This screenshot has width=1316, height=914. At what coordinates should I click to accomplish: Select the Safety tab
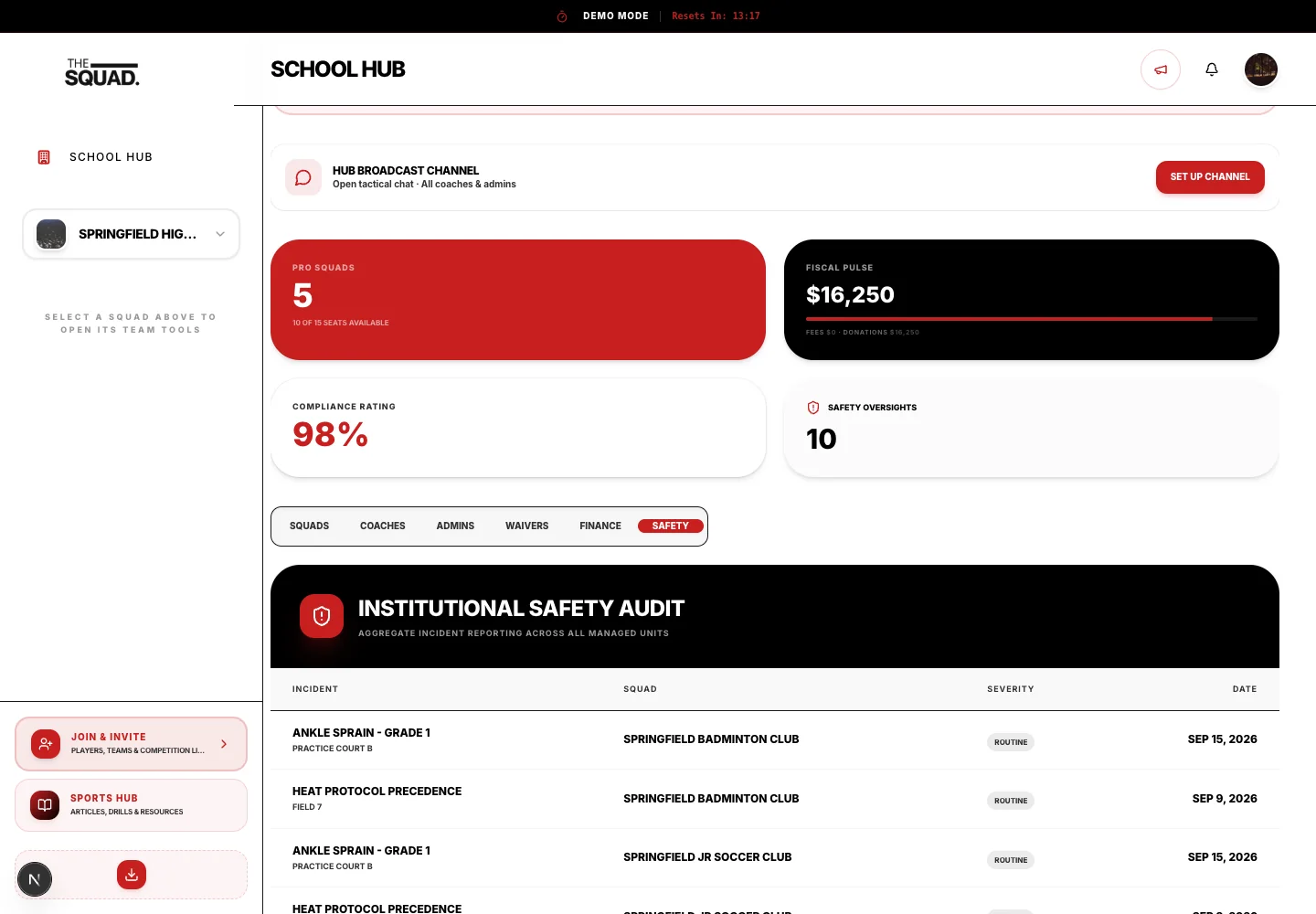coord(671,526)
